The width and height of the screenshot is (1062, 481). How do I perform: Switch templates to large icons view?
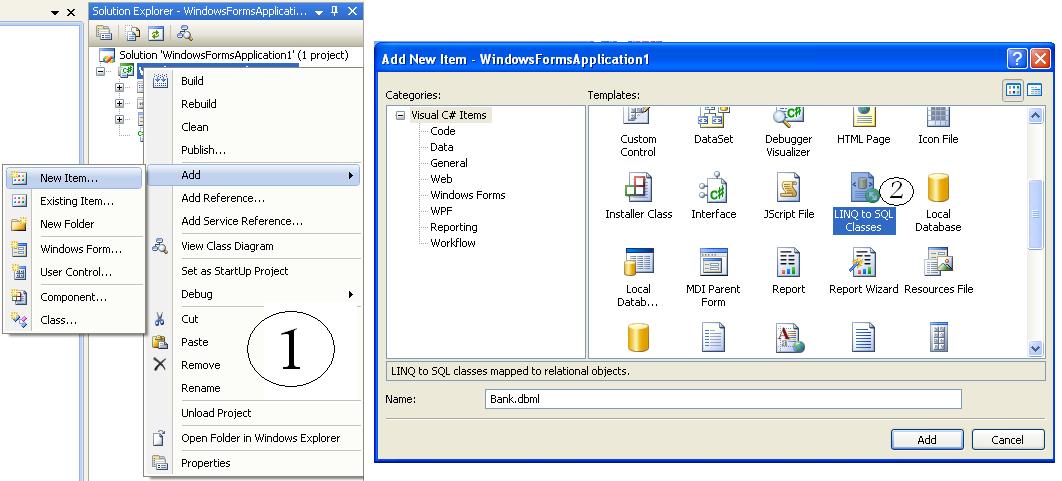[1013, 90]
